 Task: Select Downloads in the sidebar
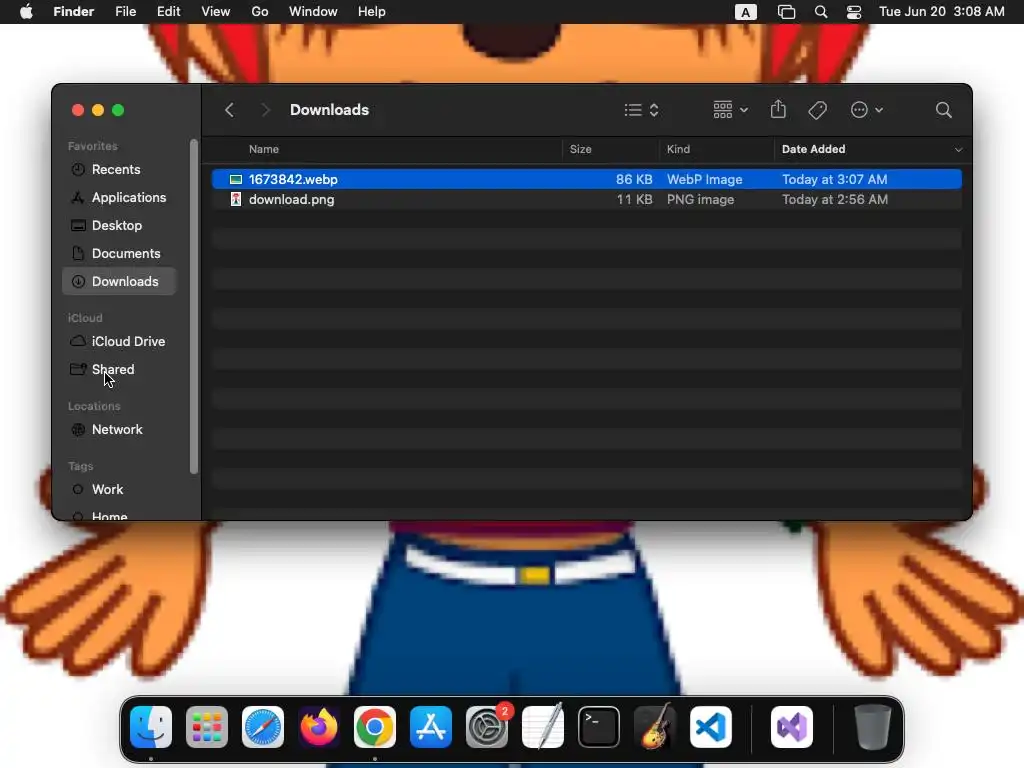[x=120, y=281]
